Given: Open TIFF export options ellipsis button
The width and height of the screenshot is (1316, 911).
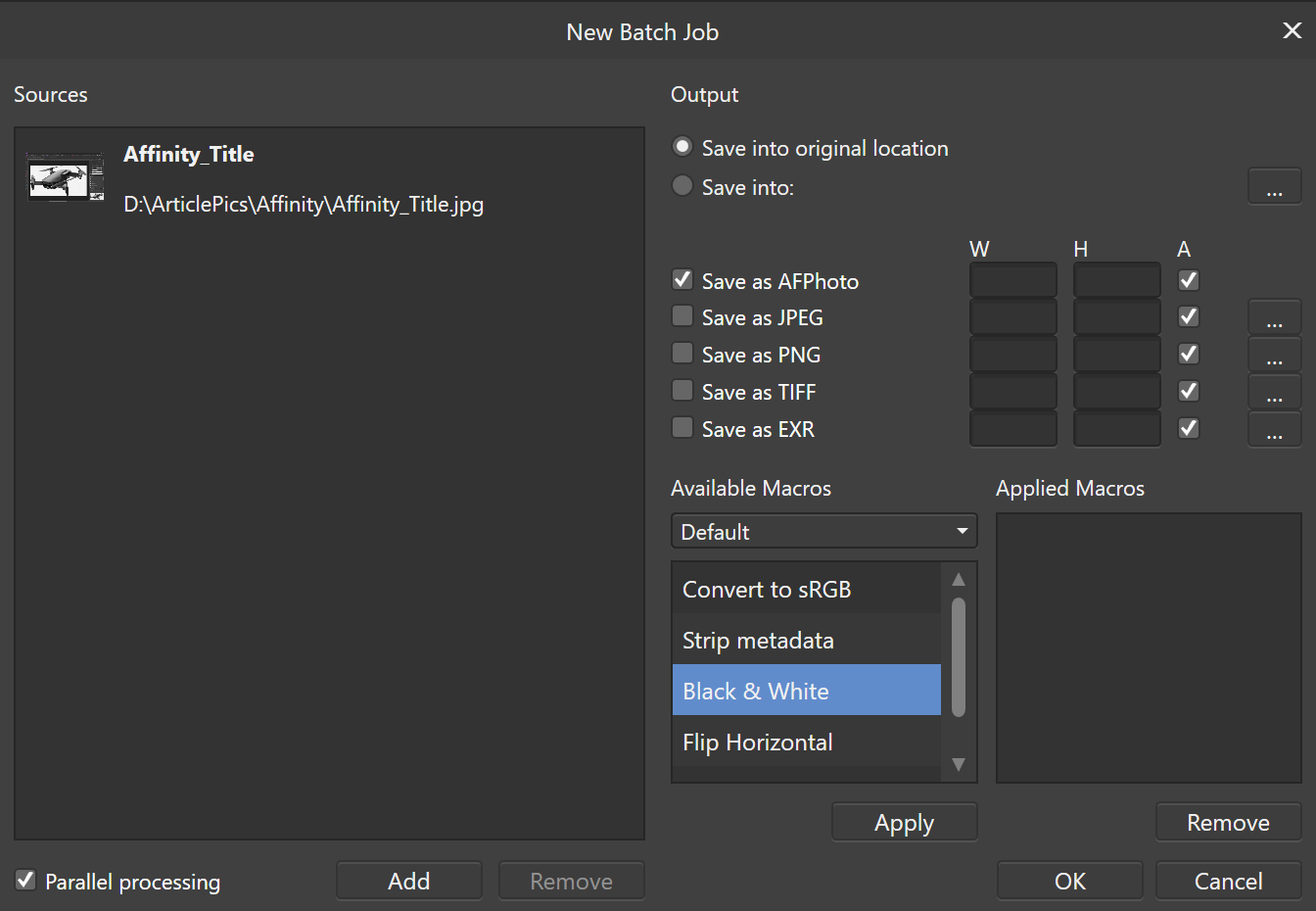Looking at the screenshot, I should pyautogui.click(x=1274, y=392).
